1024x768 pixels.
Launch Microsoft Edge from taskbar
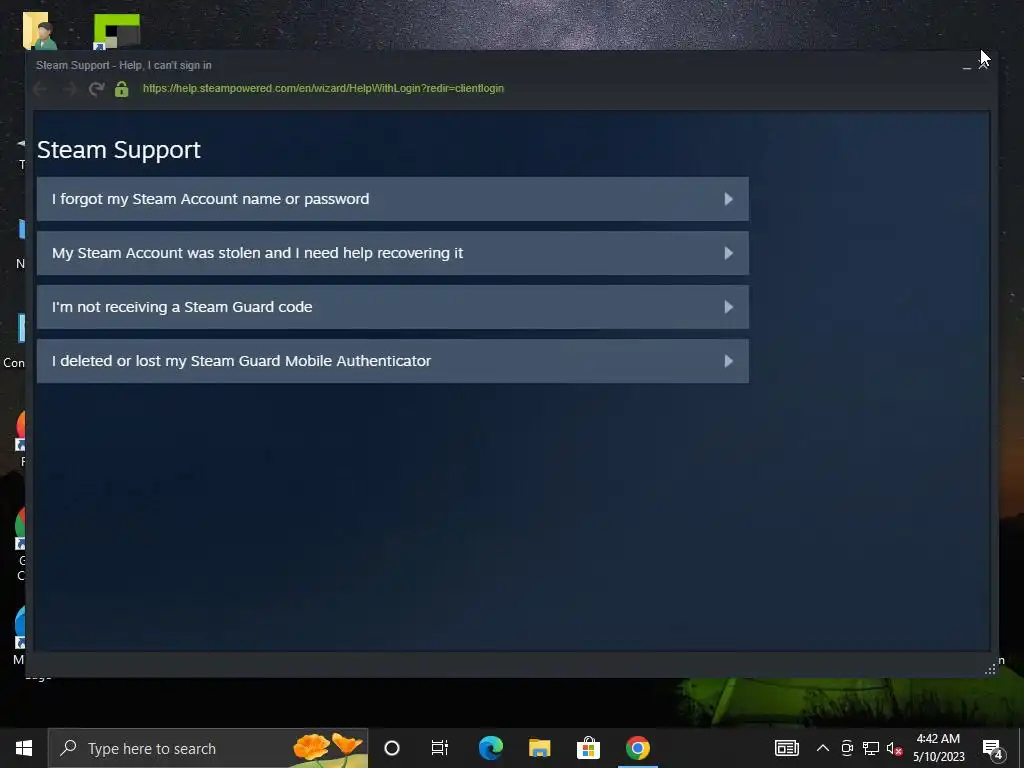click(x=490, y=748)
